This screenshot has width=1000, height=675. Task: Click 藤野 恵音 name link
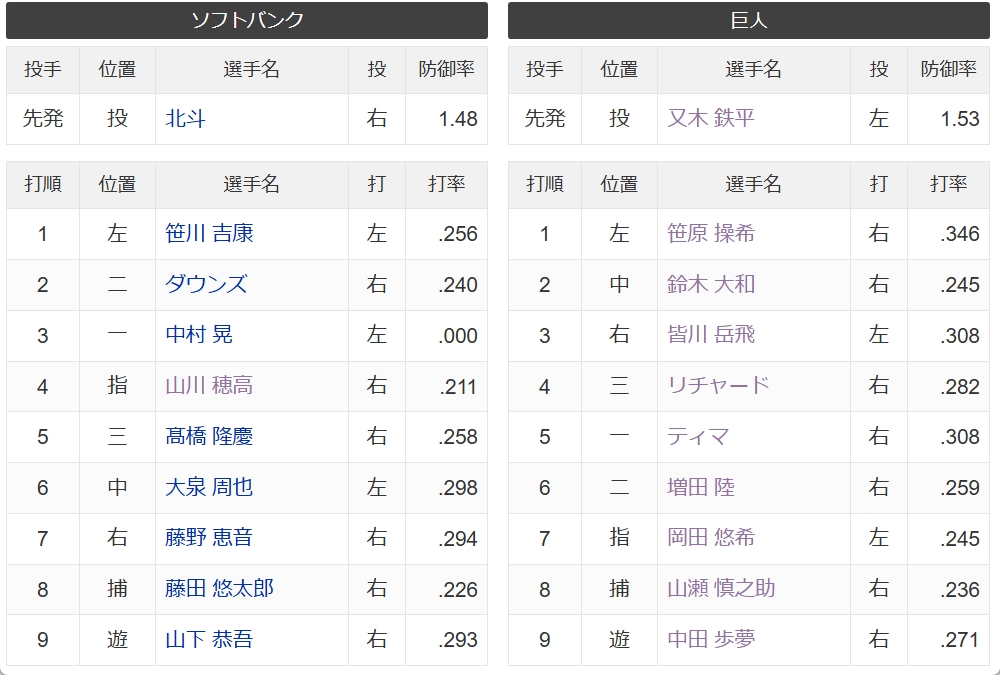click(x=209, y=538)
